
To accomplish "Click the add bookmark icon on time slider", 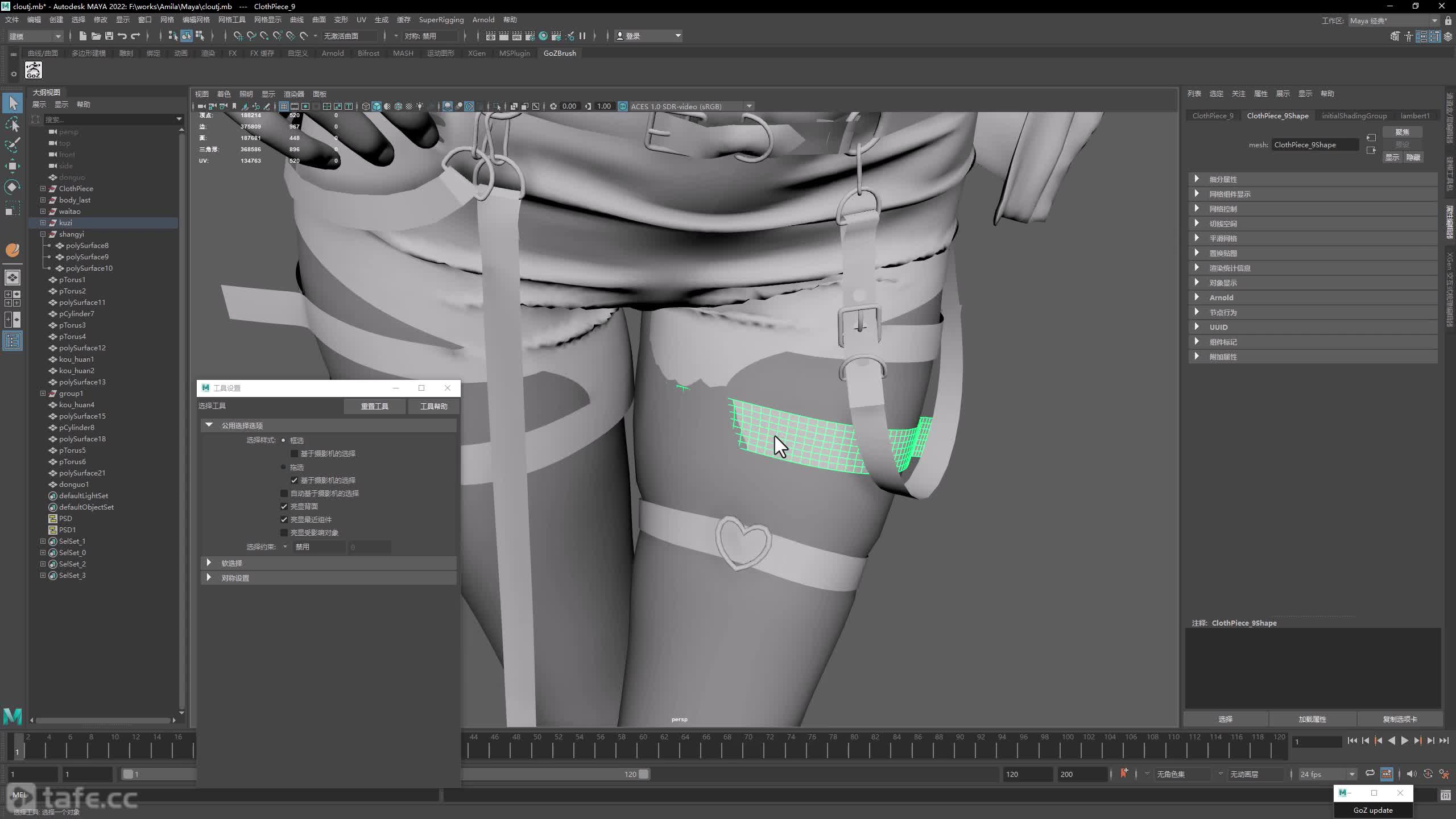I will [1124, 773].
